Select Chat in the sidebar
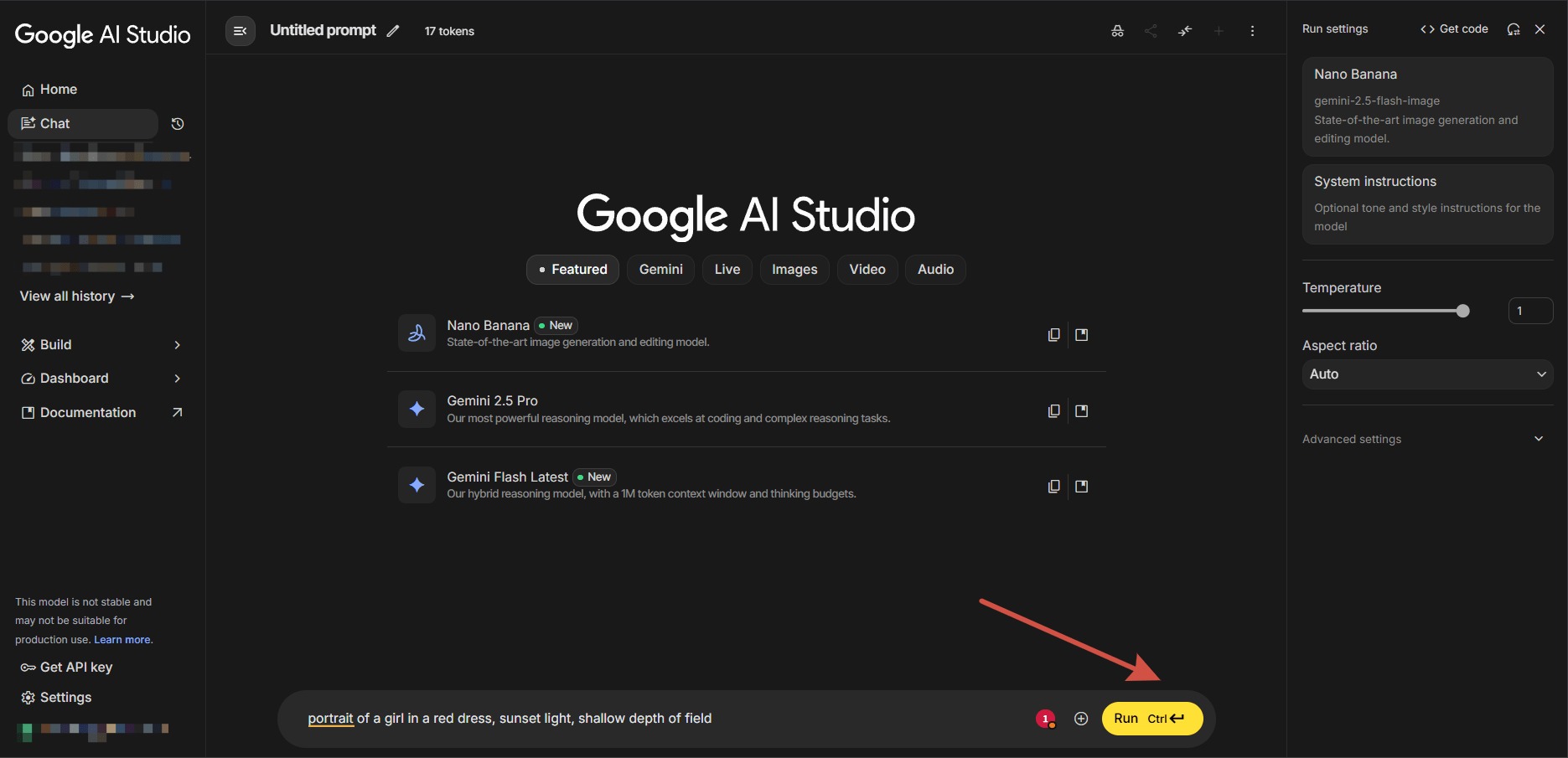 [83, 124]
